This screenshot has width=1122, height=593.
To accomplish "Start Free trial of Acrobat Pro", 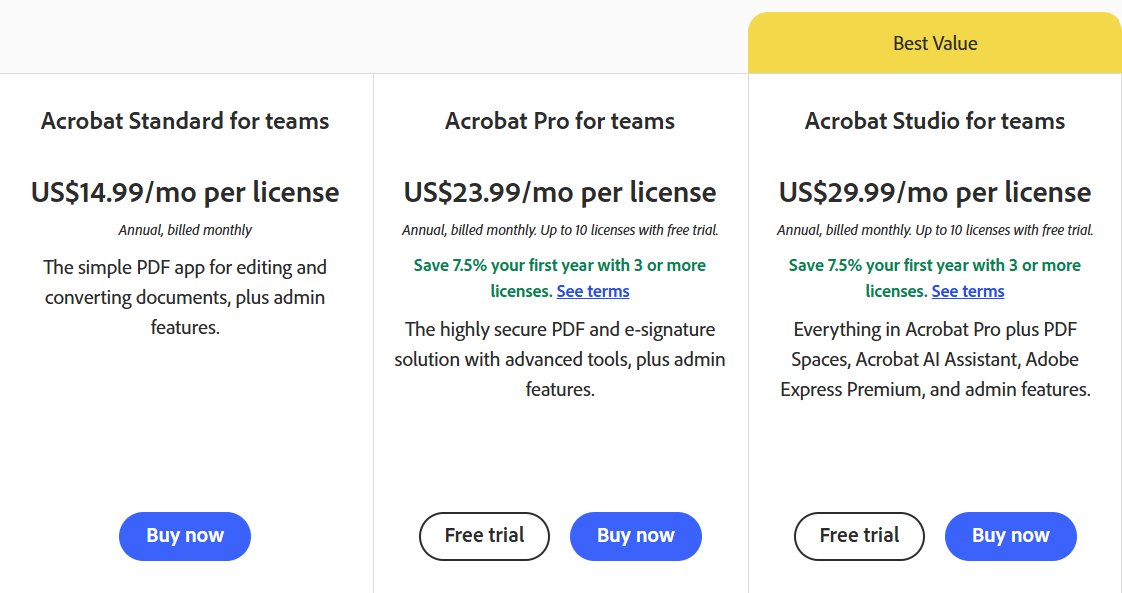I will (484, 536).
